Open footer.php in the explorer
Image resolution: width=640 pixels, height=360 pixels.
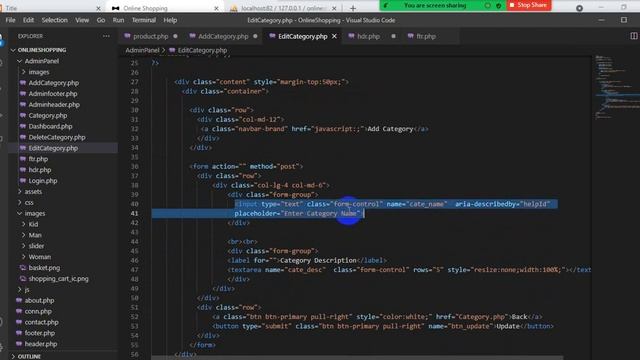coord(40,333)
